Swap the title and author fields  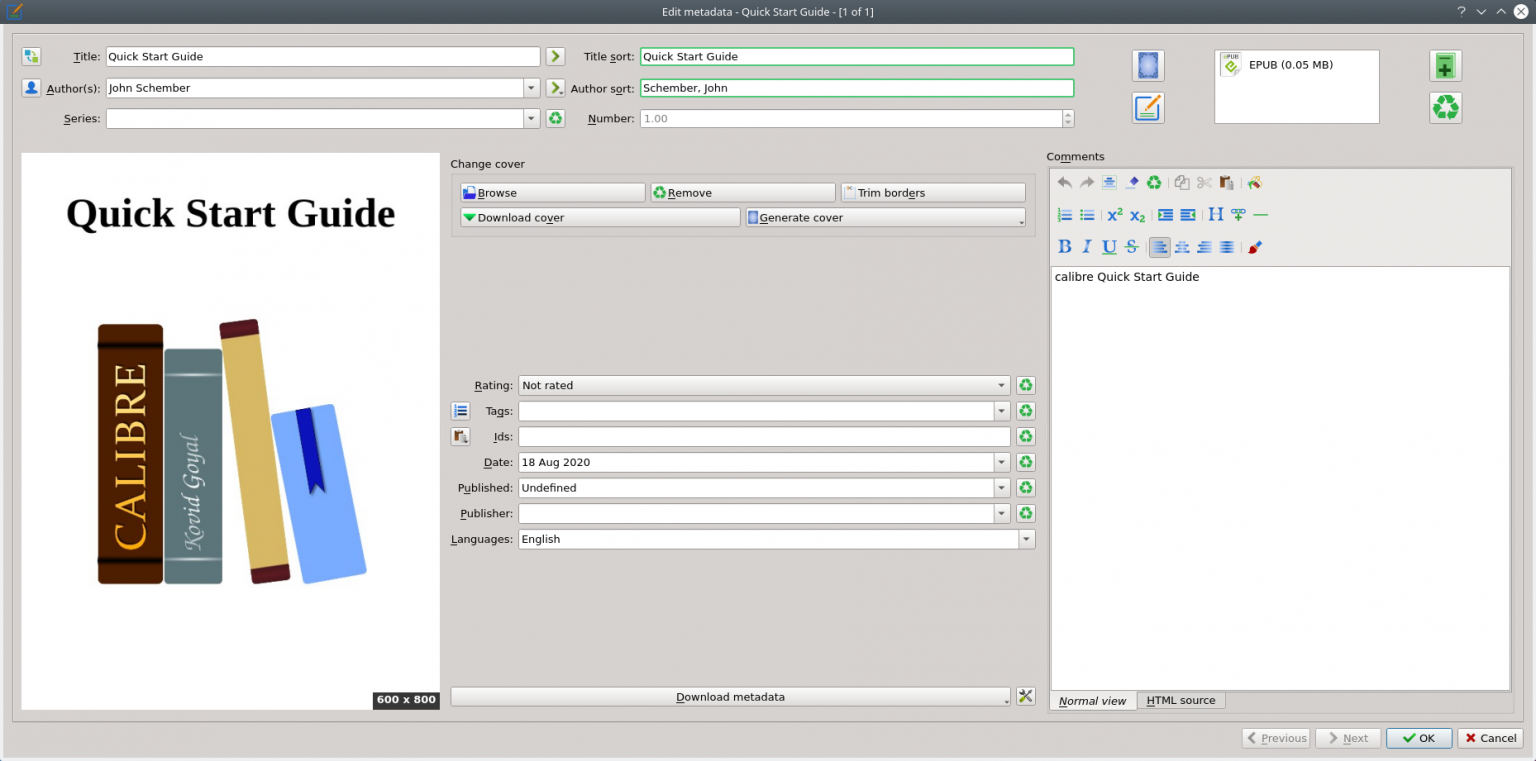coord(31,56)
